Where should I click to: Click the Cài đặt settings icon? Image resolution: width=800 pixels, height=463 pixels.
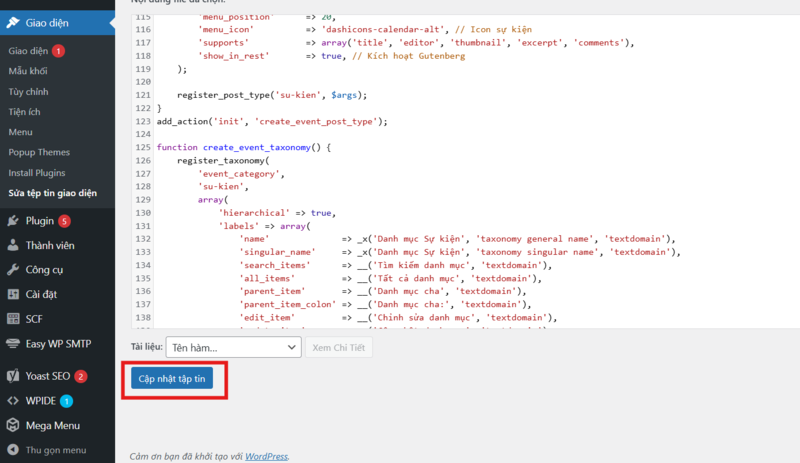(x=13, y=294)
